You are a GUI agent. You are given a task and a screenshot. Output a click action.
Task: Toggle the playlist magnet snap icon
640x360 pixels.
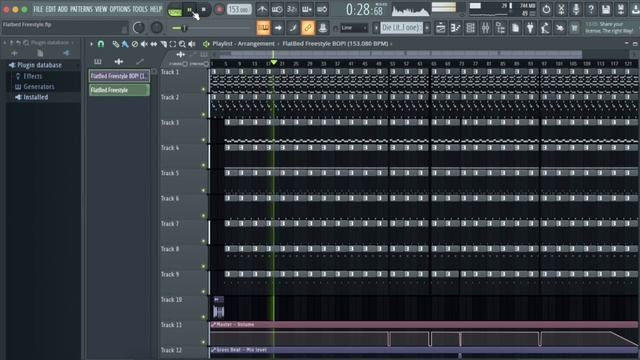pyautogui.click(x=101, y=44)
